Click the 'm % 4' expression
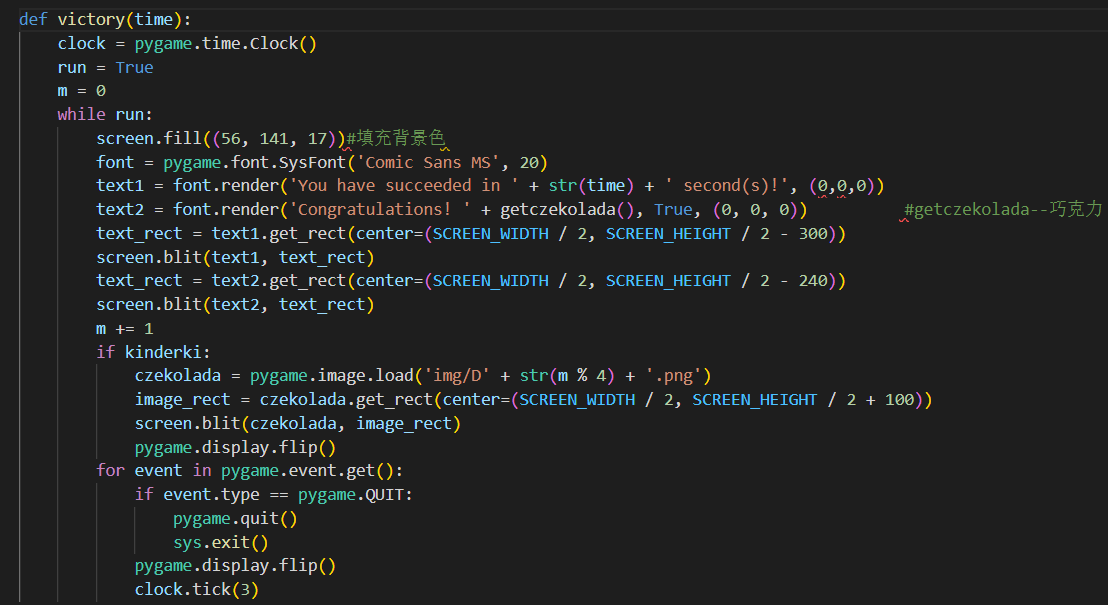 (582, 375)
